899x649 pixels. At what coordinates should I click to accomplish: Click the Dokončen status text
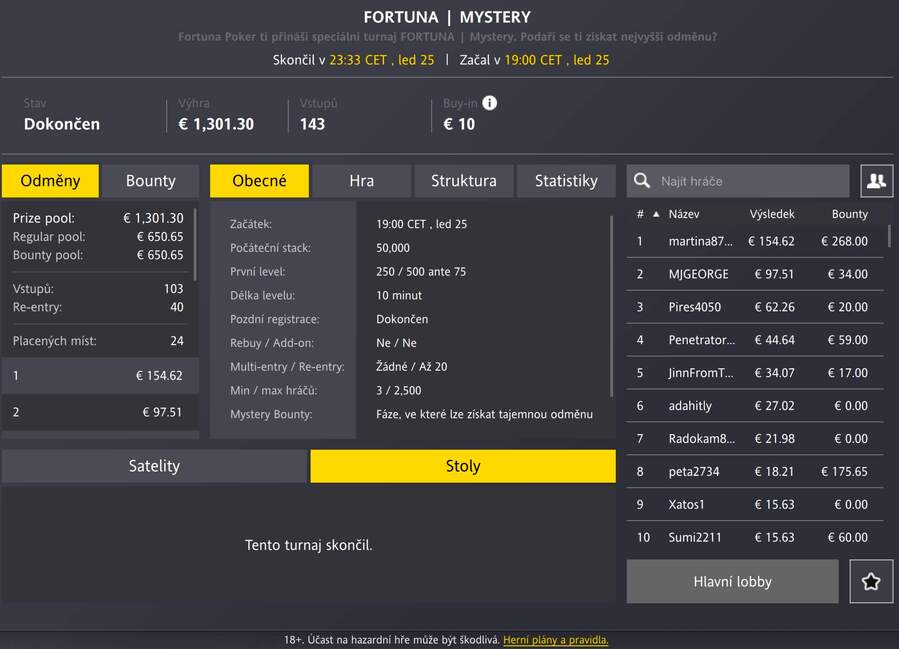point(62,124)
